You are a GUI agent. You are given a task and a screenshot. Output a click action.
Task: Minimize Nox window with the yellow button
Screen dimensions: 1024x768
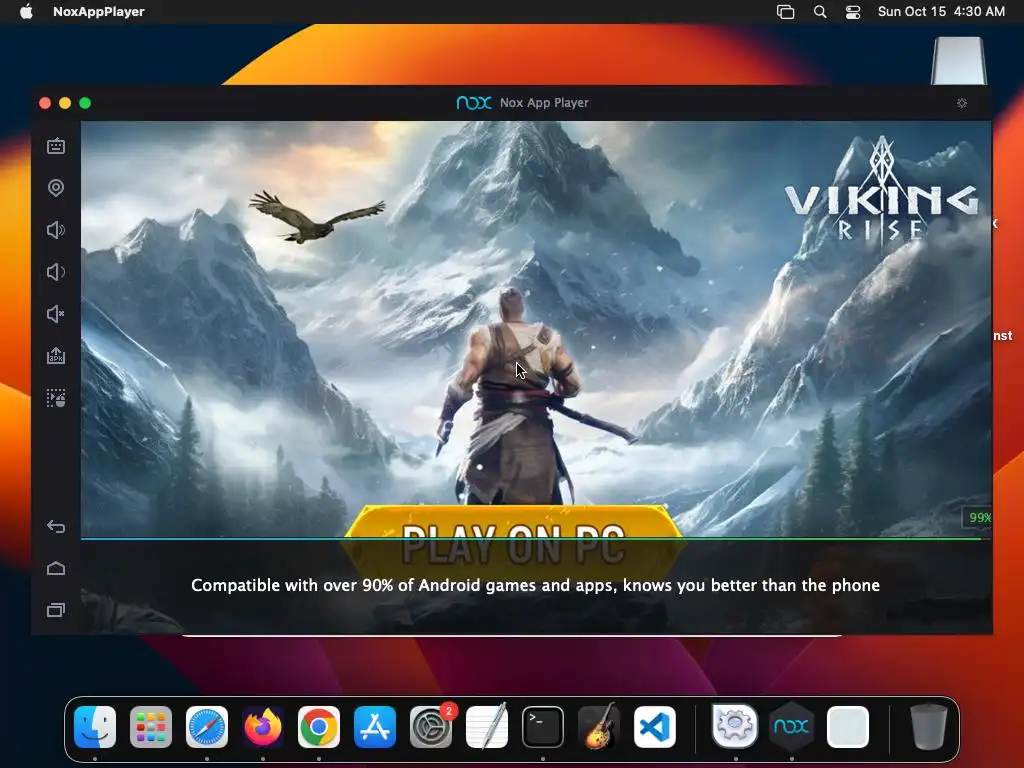point(65,103)
